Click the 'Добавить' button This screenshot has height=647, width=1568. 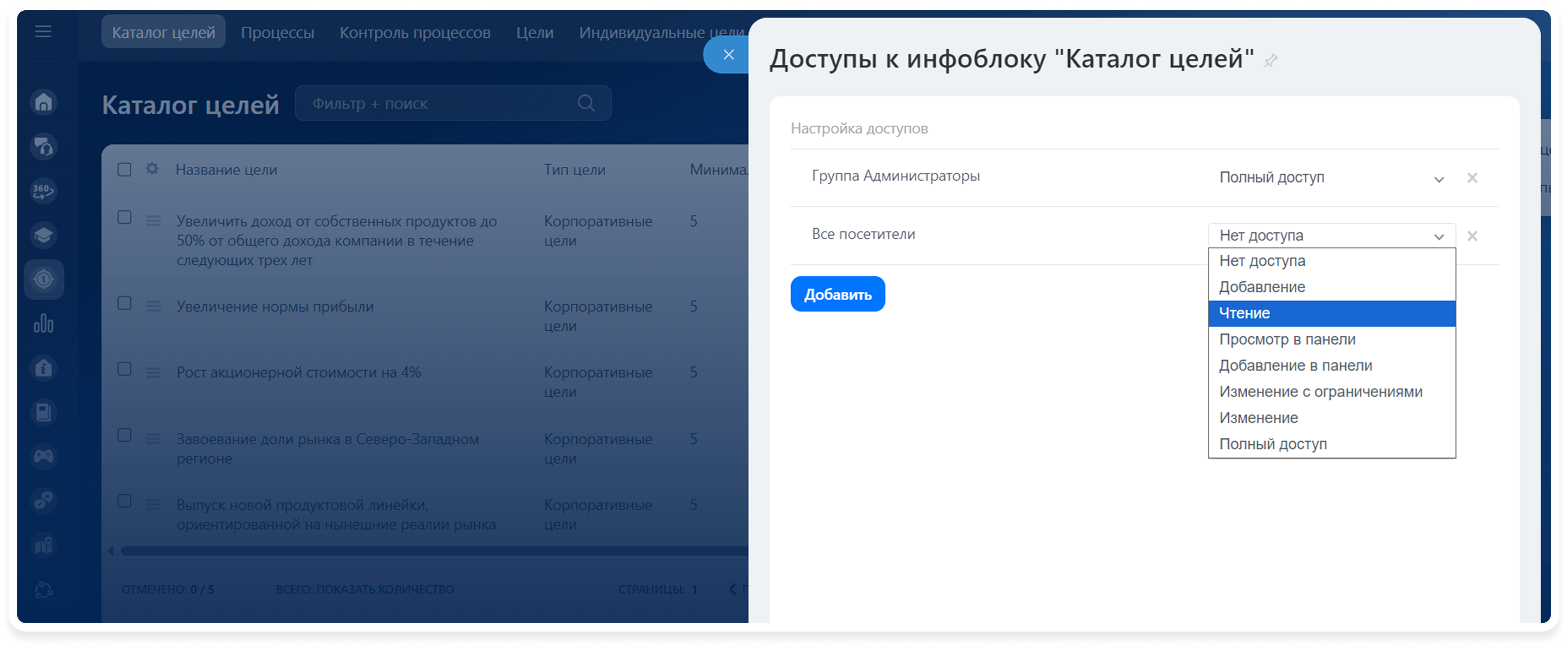838,294
